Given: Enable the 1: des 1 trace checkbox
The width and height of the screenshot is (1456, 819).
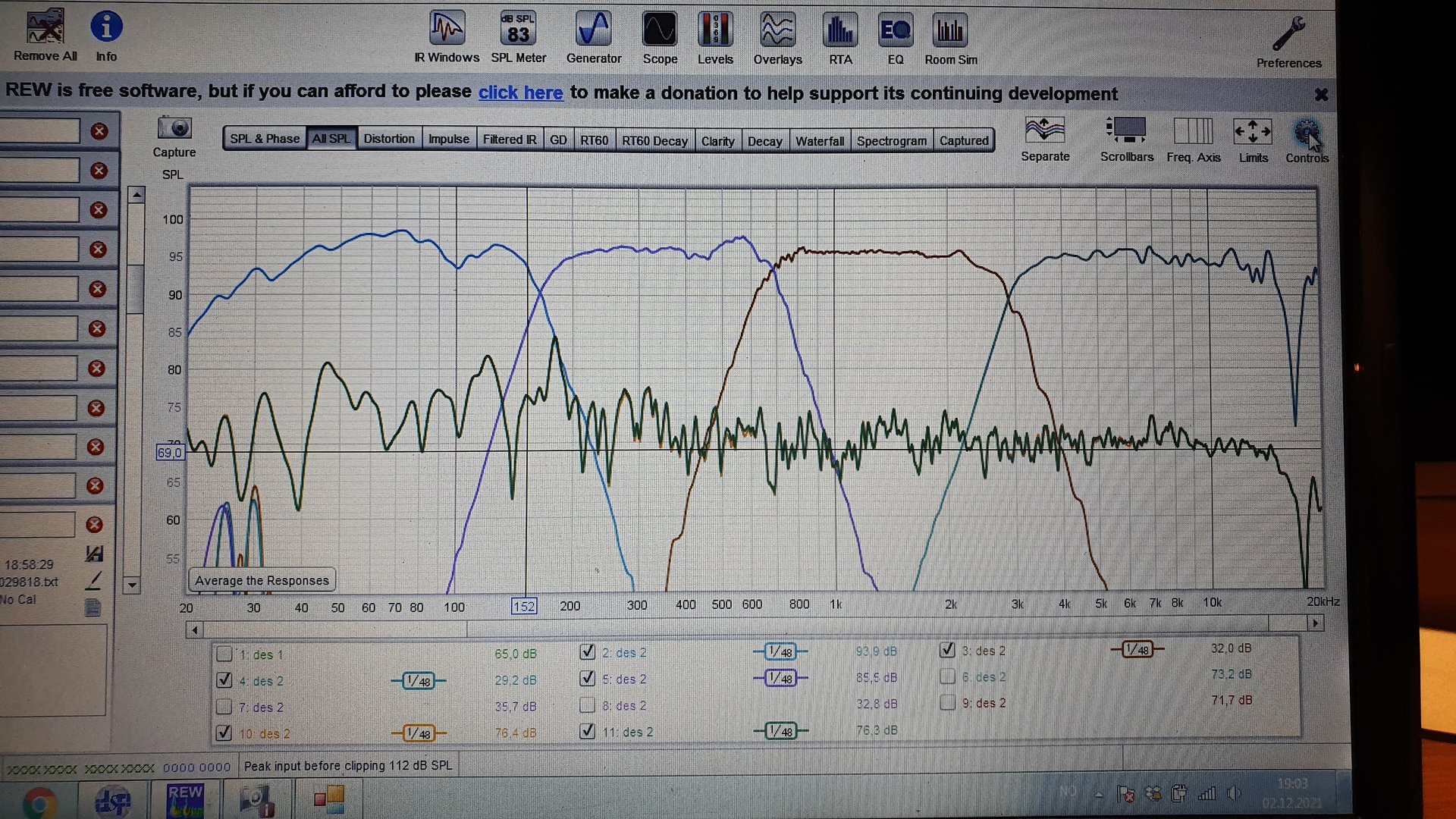Looking at the screenshot, I should pyautogui.click(x=224, y=654).
